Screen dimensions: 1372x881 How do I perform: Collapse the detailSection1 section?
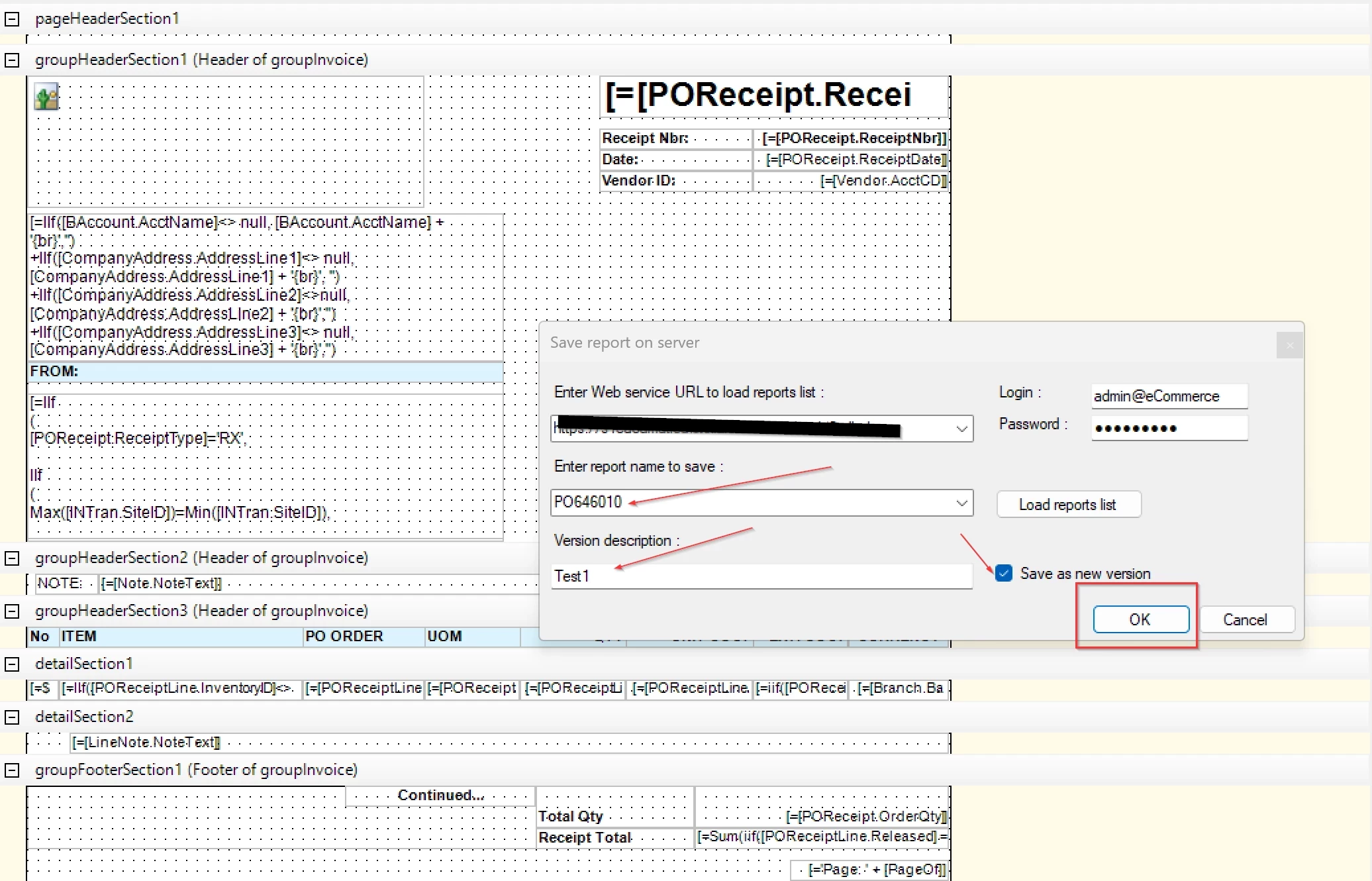[x=12, y=664]
